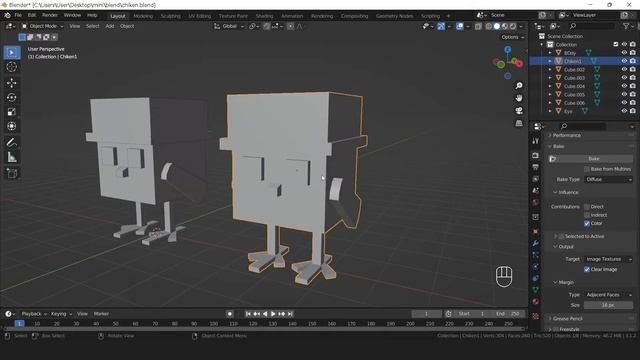The width and height of the screenshot is (640, 360).
Task: Switch orthographic perspective grid icon
Action: click(x=519, y=123)
